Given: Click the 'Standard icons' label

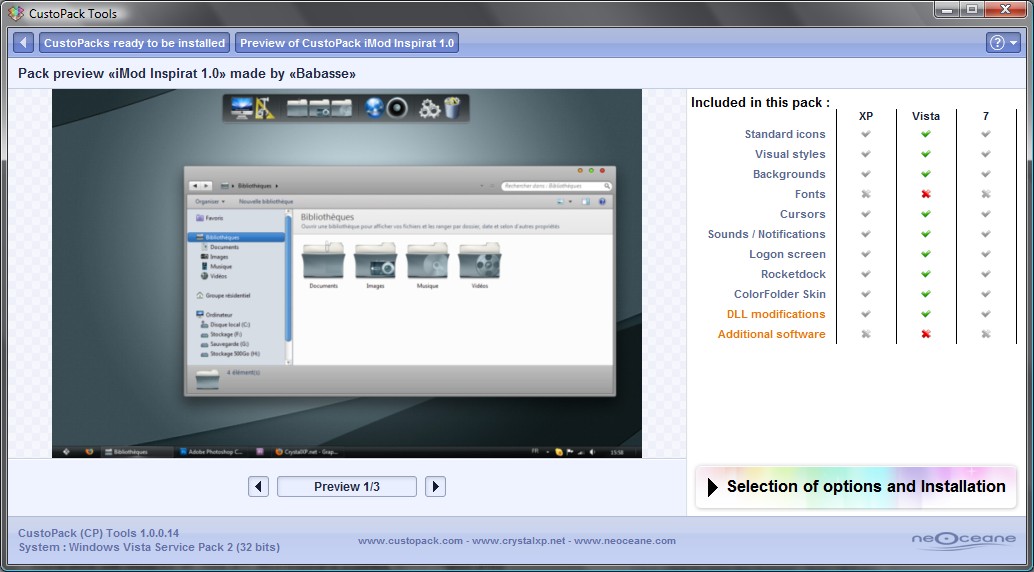Looking at the screenshot, I should pyautogui.click(x=785, y=134).
